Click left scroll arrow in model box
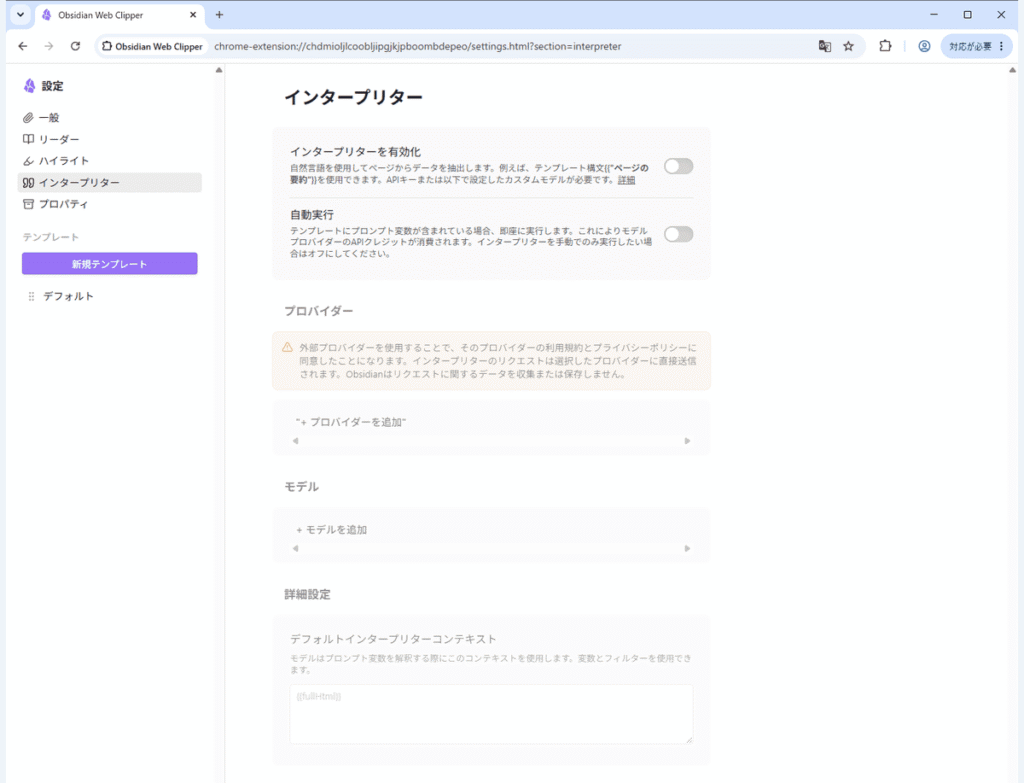The height and width of the screenshot is (783, 1024). (x=296, y=549)
